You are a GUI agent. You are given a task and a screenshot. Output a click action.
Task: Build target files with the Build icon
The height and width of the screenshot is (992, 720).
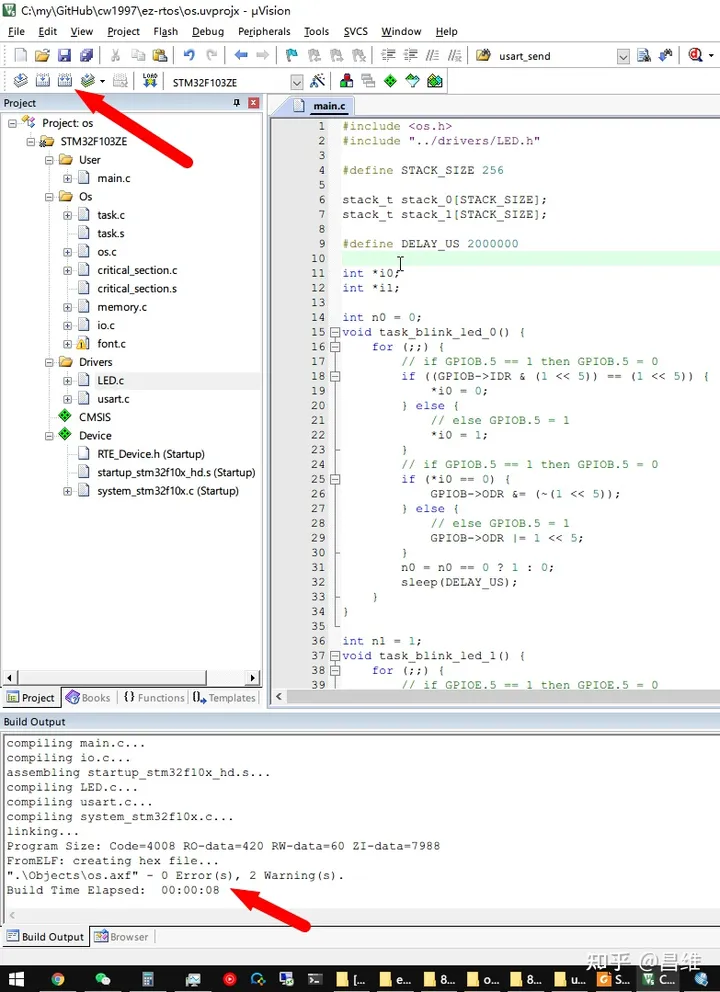tap(43, 81)
